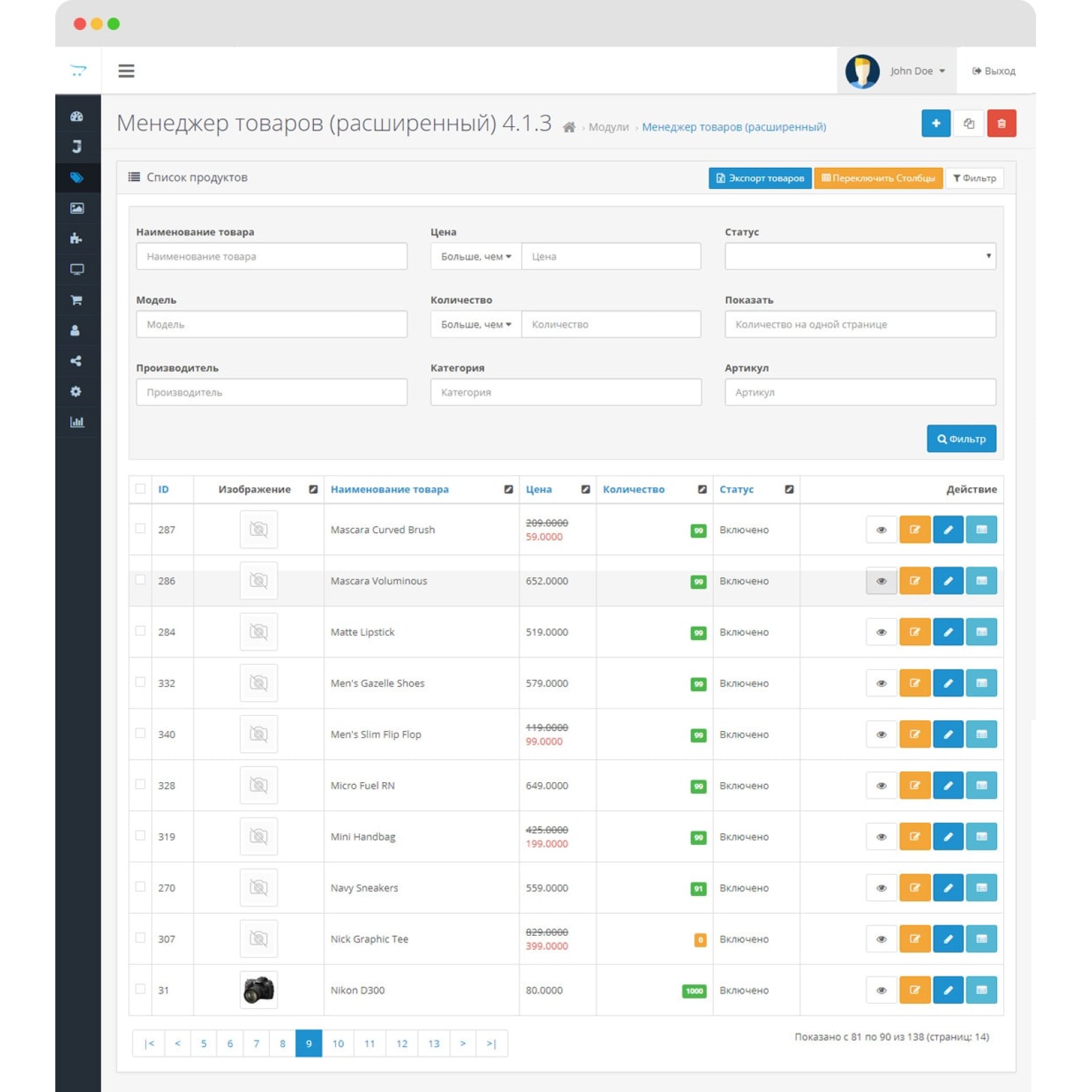
Task: Click blue pencil edit for Navy Sneakers
Action: [x=948, y=888]
